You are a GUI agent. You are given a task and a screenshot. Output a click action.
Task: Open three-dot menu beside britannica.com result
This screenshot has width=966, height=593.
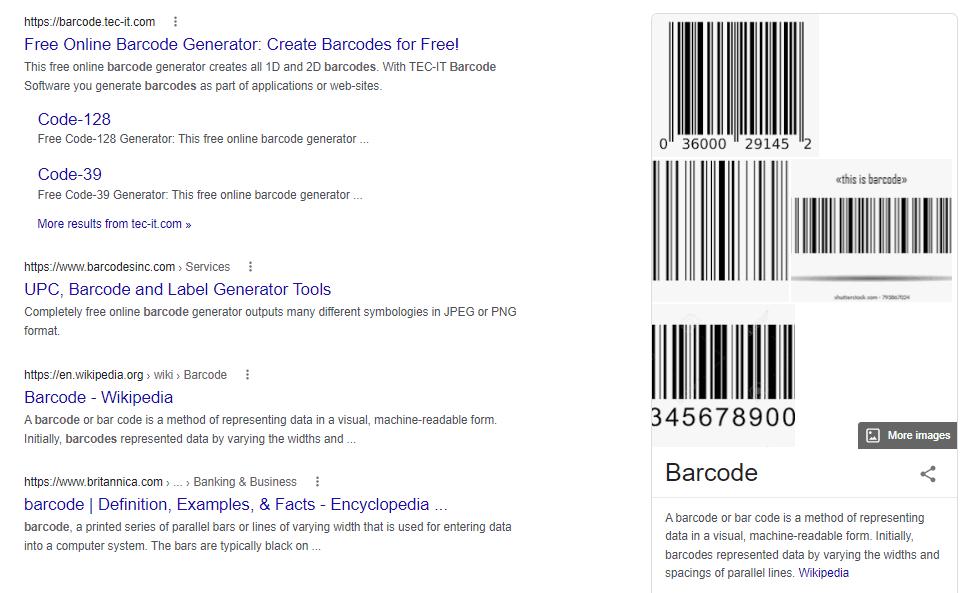point(317,482)
